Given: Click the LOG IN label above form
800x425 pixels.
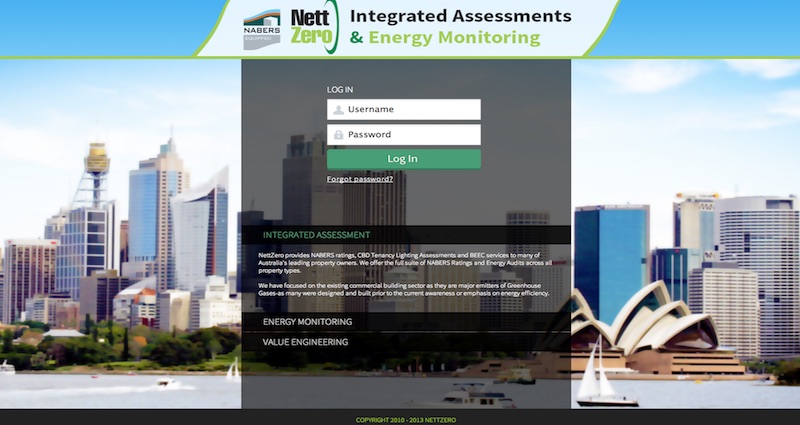Looking at the screenshot, I should point(340,89).
